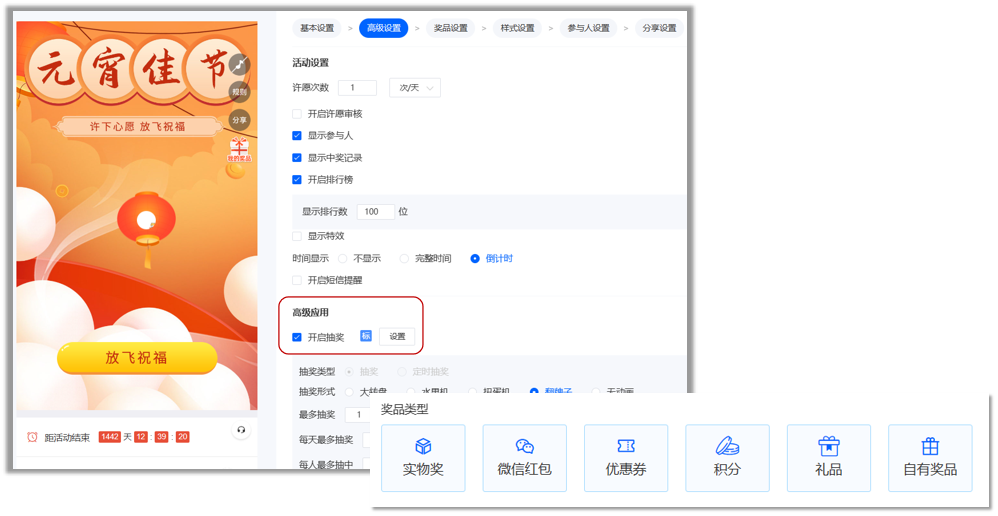Click the 抽奖类型 label
998x516 pixels.
[x=317, y=372]
